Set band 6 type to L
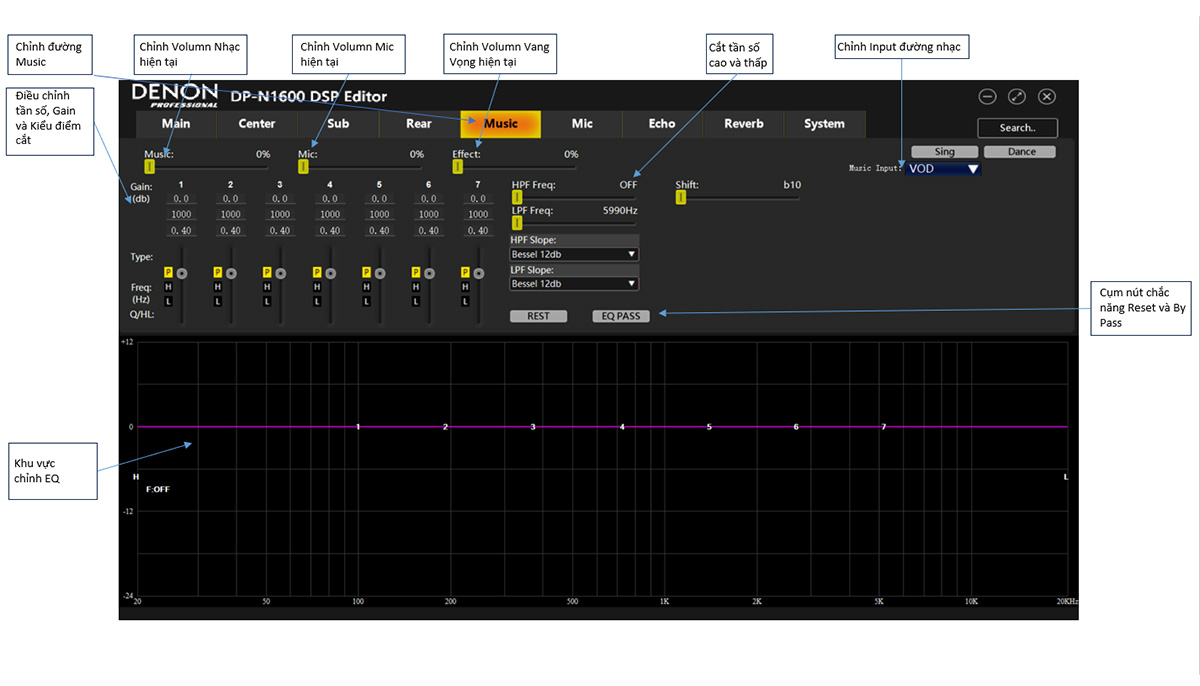The width and height of the screenshot is (1200, 686). coord(416,301)
